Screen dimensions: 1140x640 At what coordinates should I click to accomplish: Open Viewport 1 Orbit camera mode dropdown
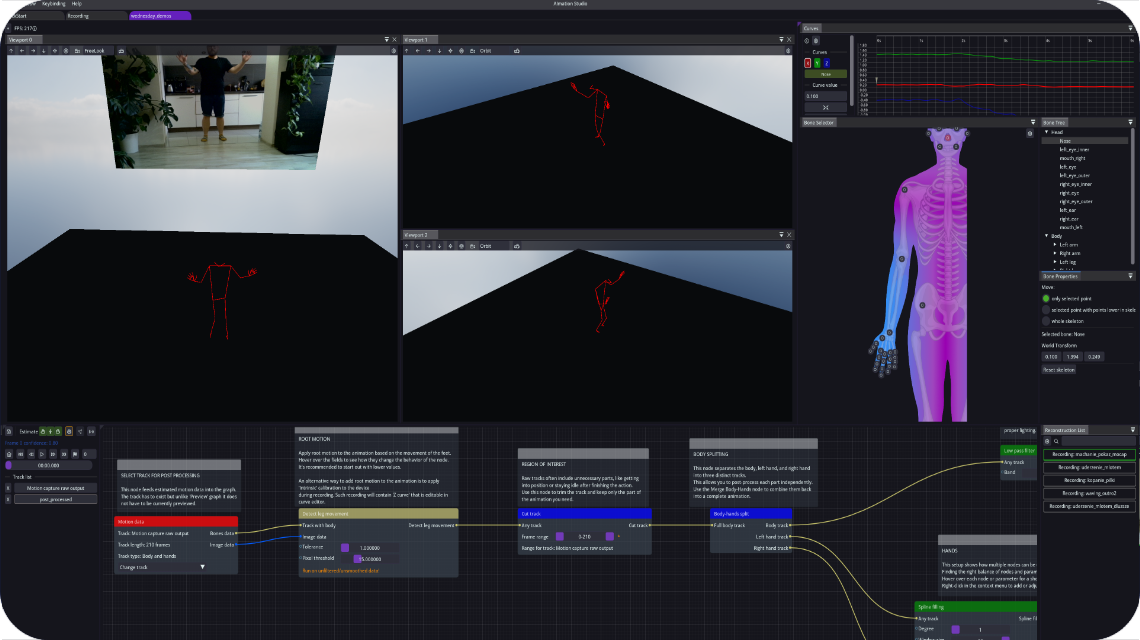point(494,51)
